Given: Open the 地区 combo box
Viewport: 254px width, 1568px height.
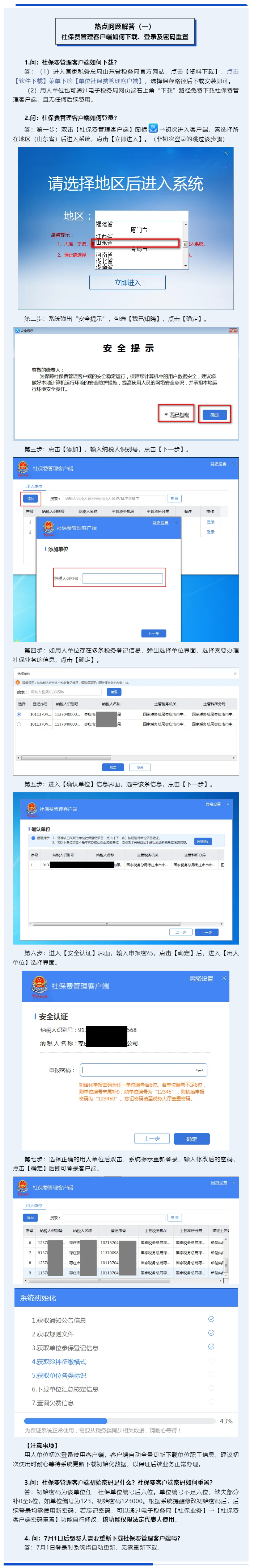Looking at the screenshot, I should (x=141, y=215).
